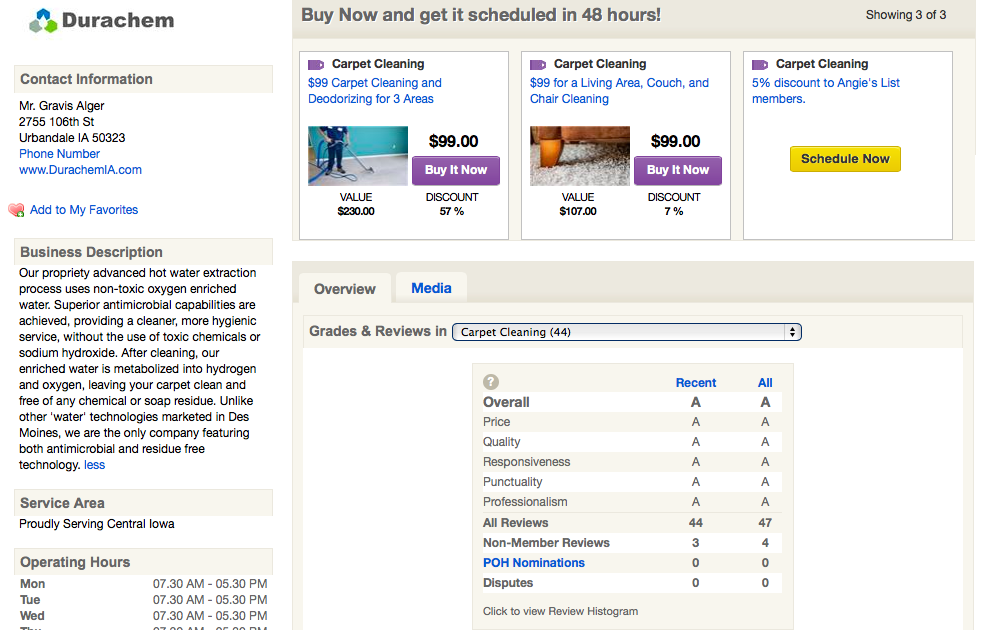The width and height of the screenshot is (989, 630).
Task: Click the Overall row label
Action: (x=506, y=402)
